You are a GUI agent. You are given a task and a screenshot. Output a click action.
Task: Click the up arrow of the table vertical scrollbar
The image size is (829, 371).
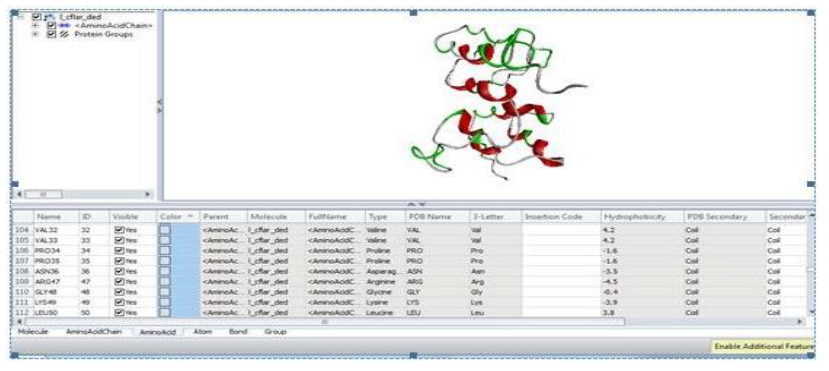(812, 216)
